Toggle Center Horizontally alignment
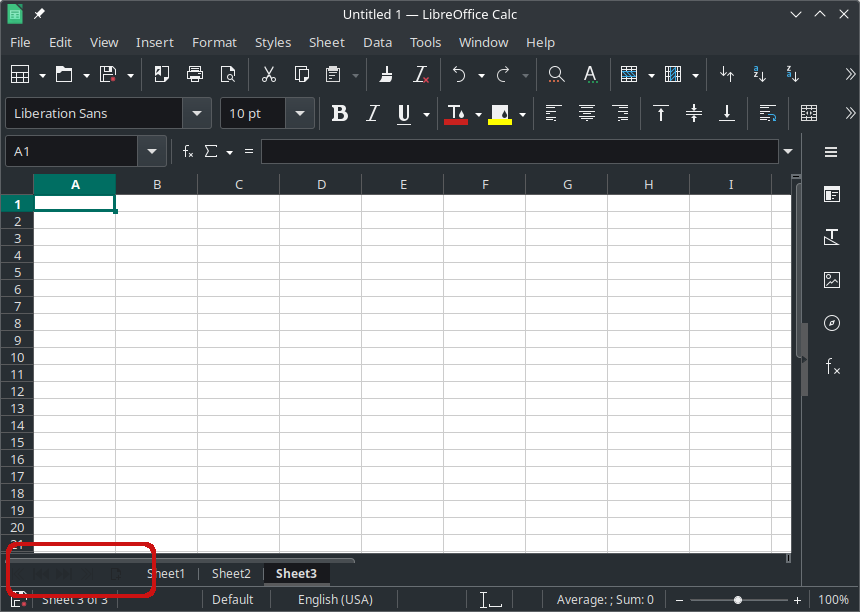 point(587,114)
